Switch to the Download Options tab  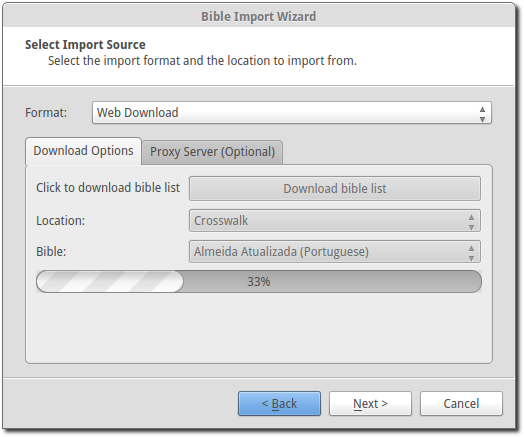83,151
